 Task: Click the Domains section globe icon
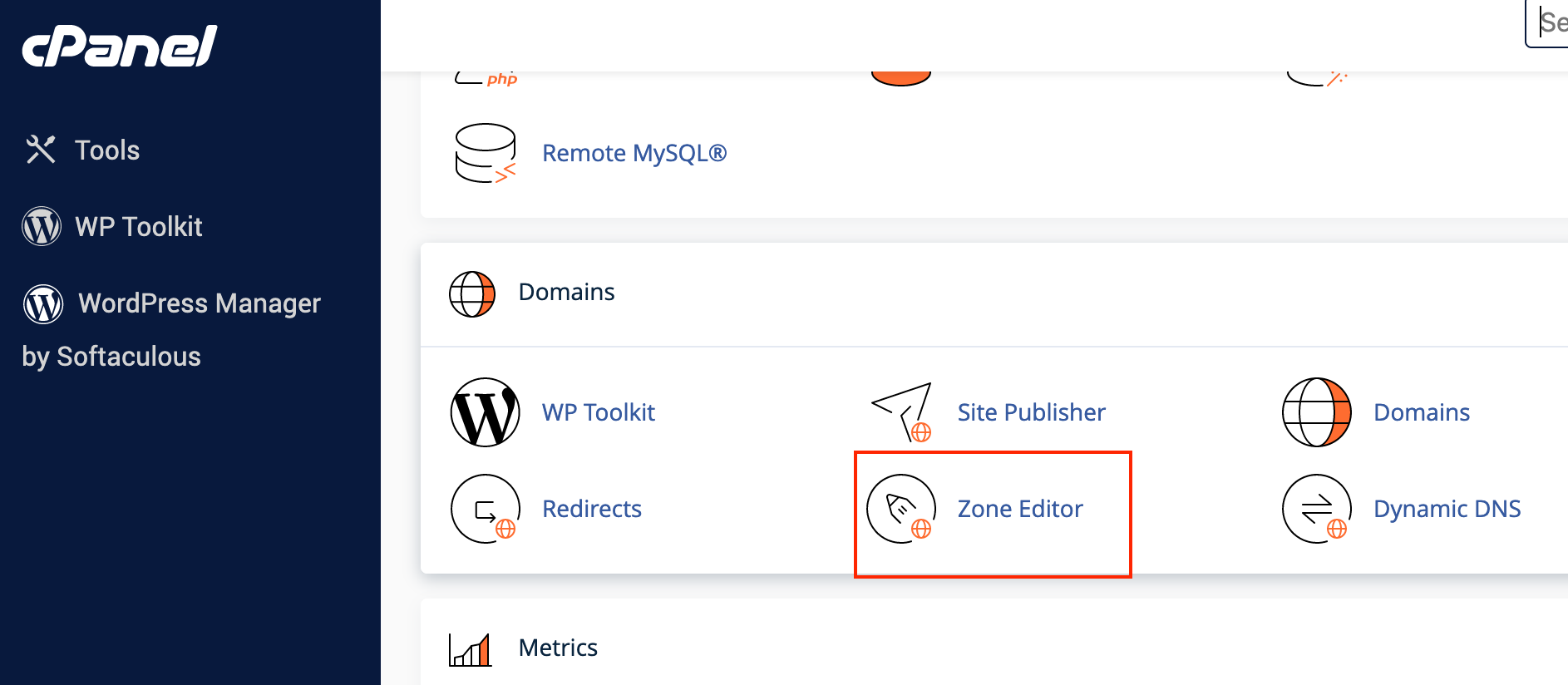[472, 293]
